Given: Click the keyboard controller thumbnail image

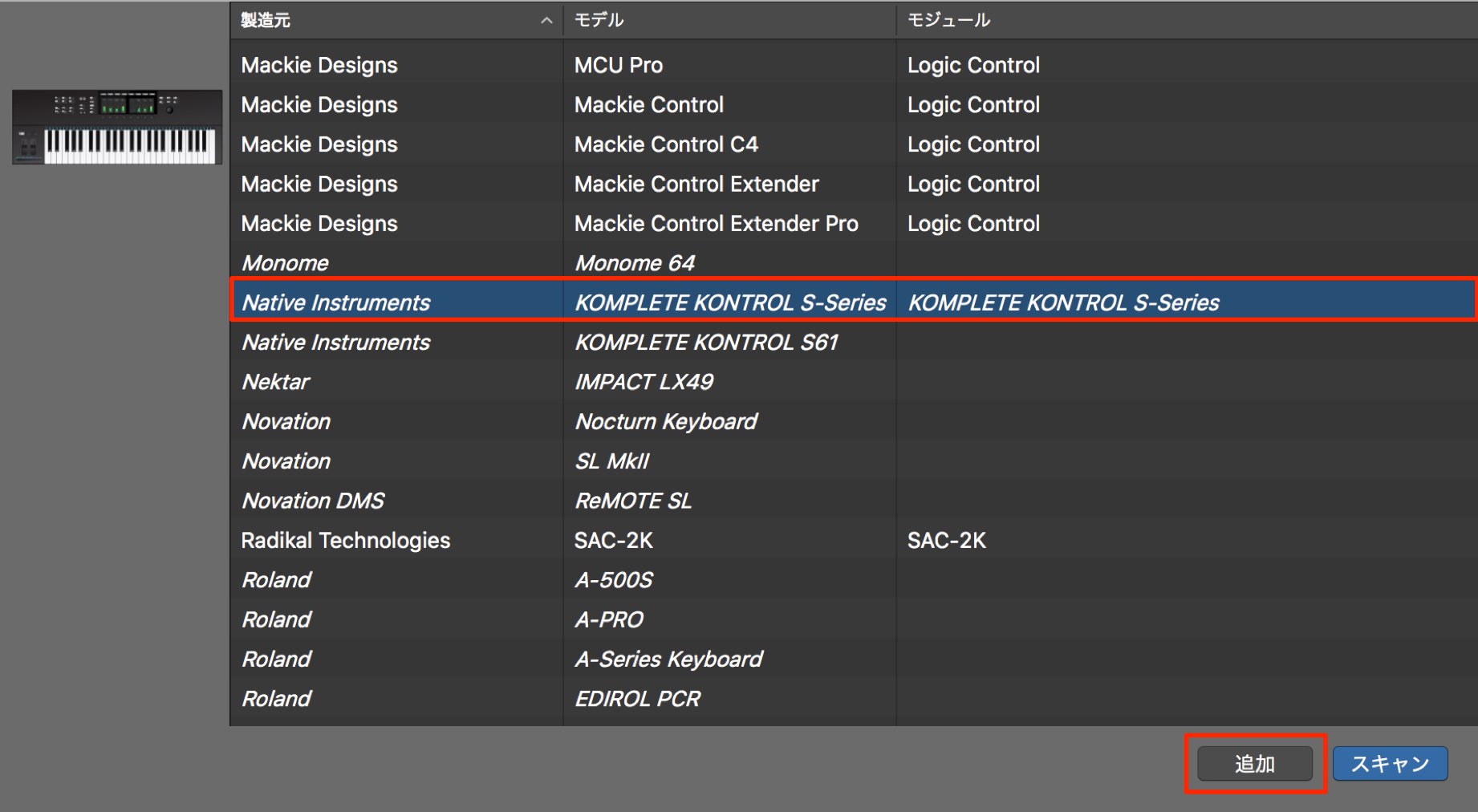Looking at the screenshot, I should [117, 127].
